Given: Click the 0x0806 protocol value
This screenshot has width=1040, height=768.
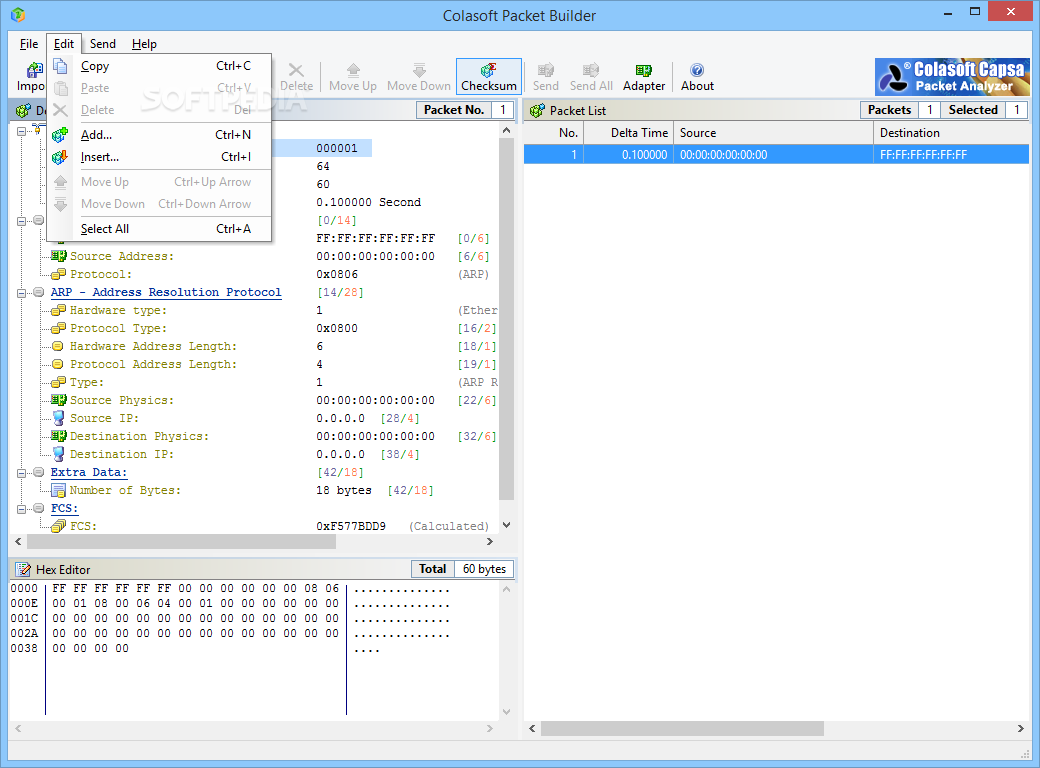Looking at the screenshot, I should 337,274.
